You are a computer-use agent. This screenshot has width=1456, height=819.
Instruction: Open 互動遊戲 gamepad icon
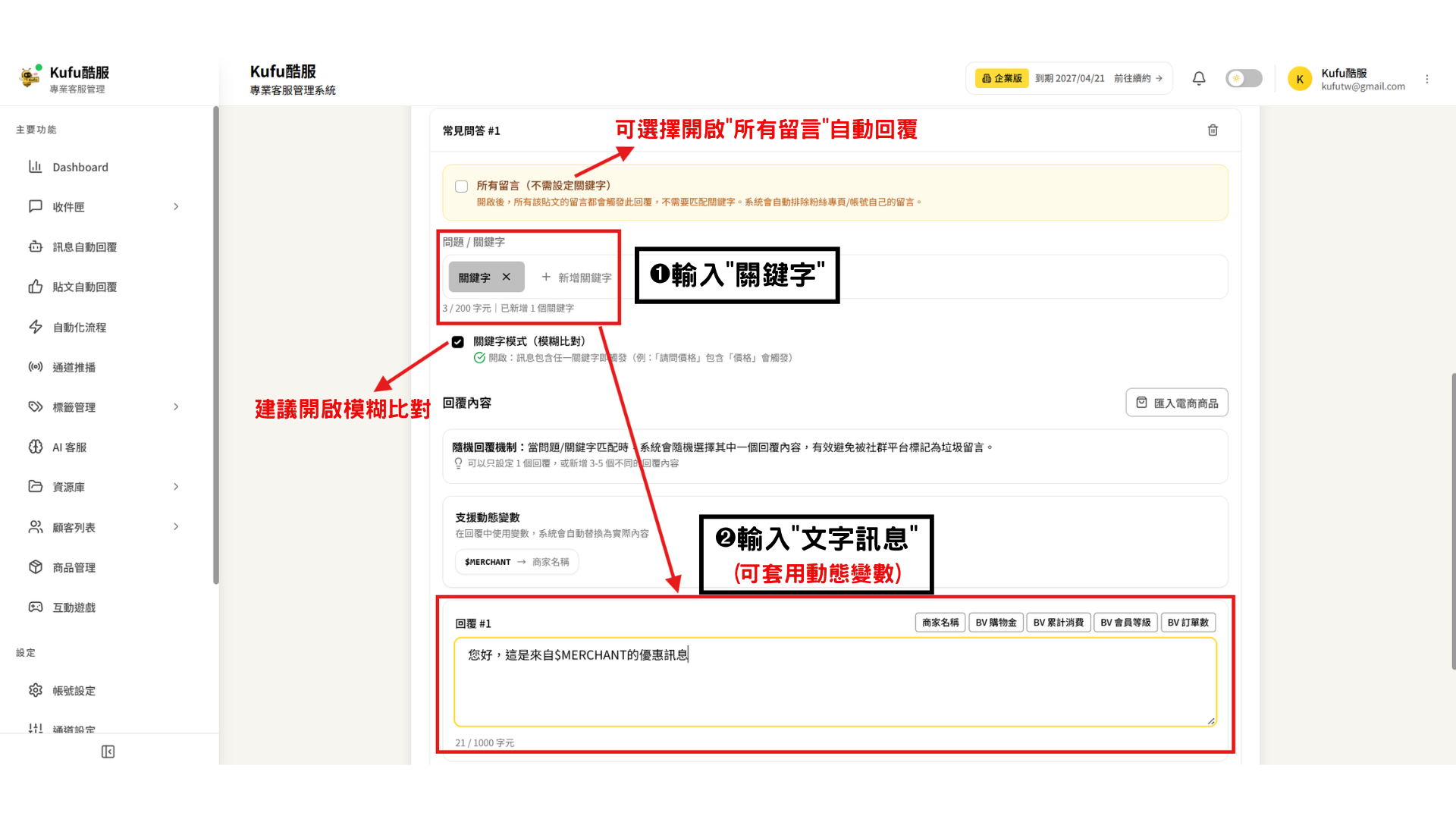[x=35, y=607]
